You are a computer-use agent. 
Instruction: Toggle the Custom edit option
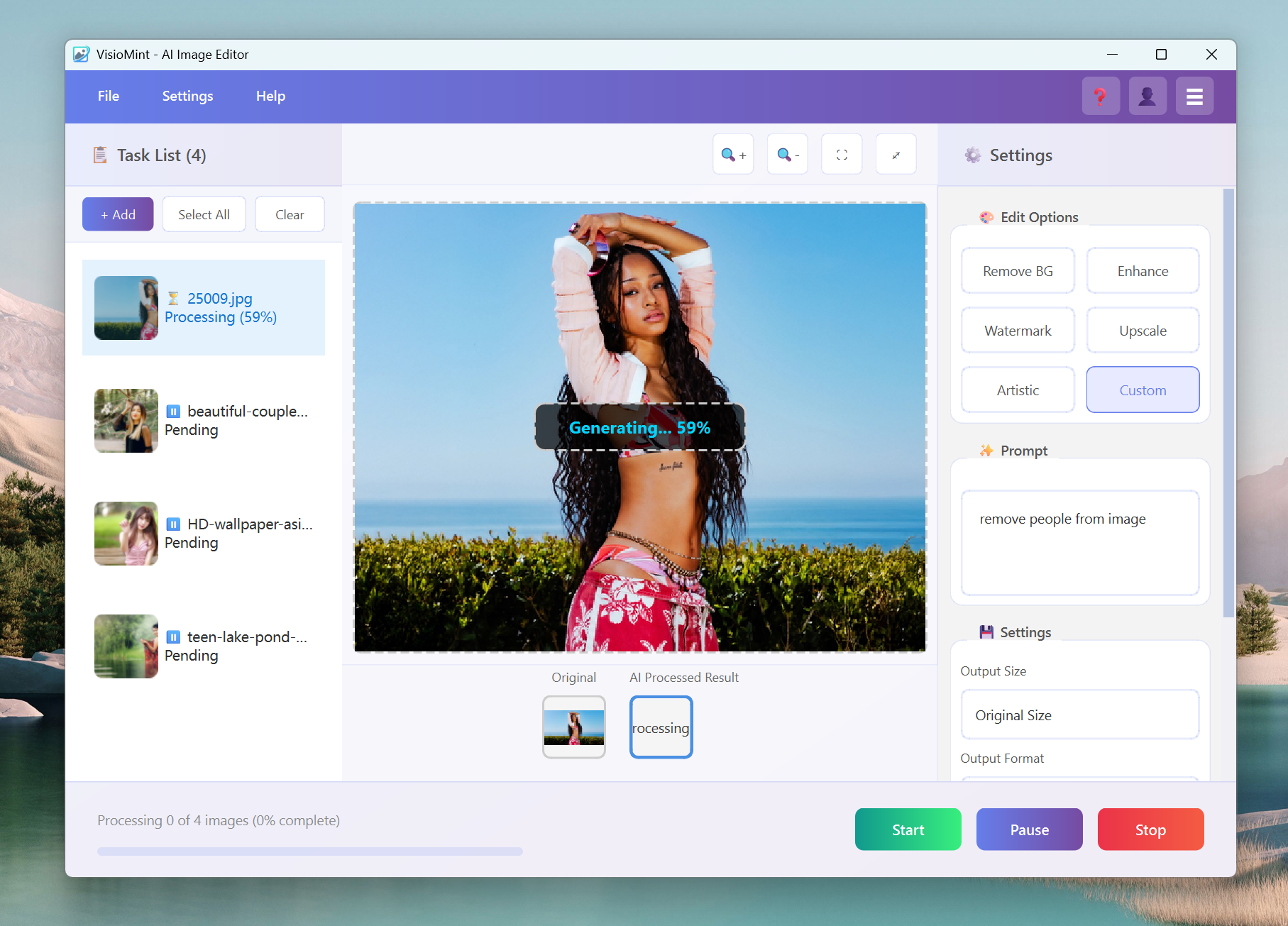point(1142,390)
